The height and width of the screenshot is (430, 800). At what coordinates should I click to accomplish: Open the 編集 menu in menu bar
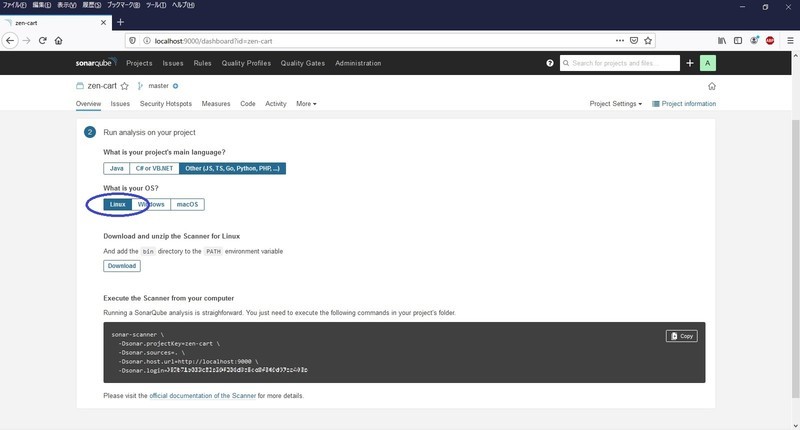(x=41, y=5)
